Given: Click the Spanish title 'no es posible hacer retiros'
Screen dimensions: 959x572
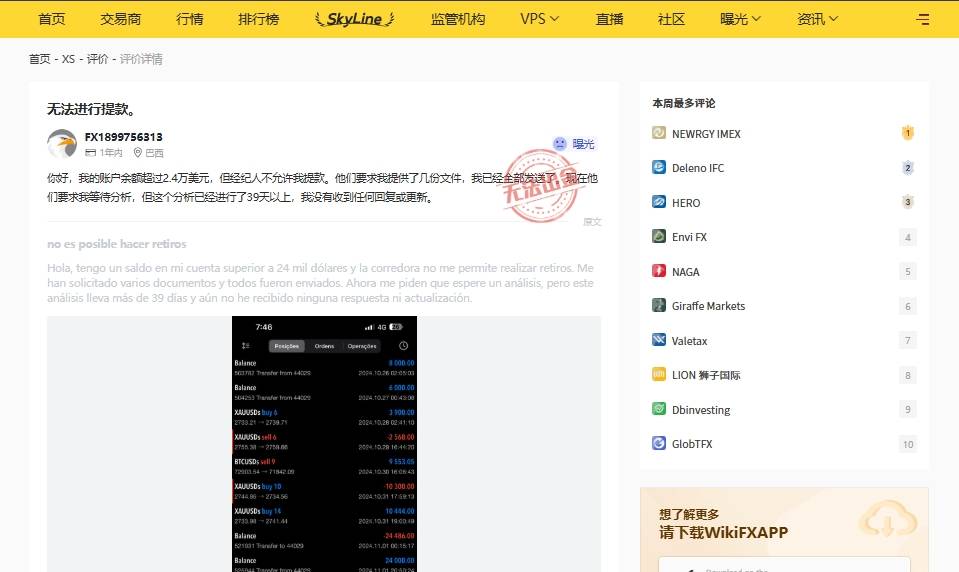Looking at the screenshot, I should (117, 243).
